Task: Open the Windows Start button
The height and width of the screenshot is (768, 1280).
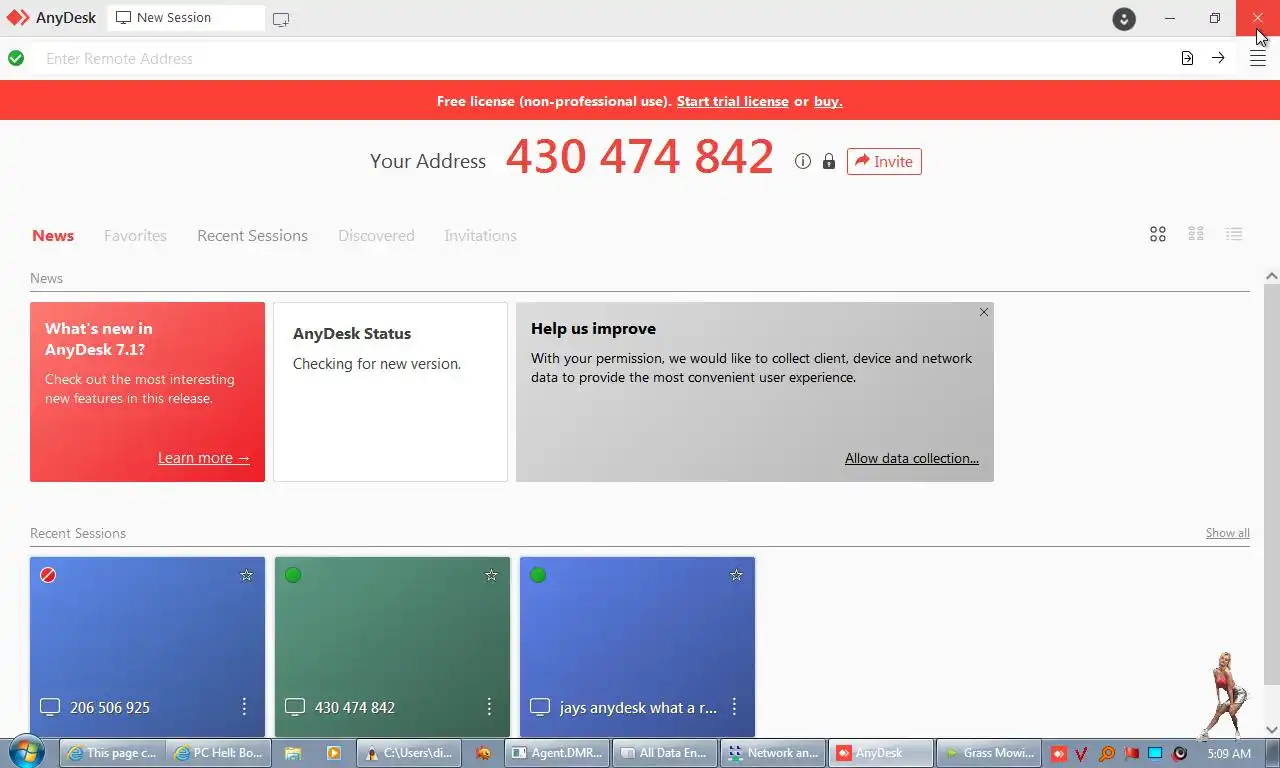Action: tap(26, 752)
